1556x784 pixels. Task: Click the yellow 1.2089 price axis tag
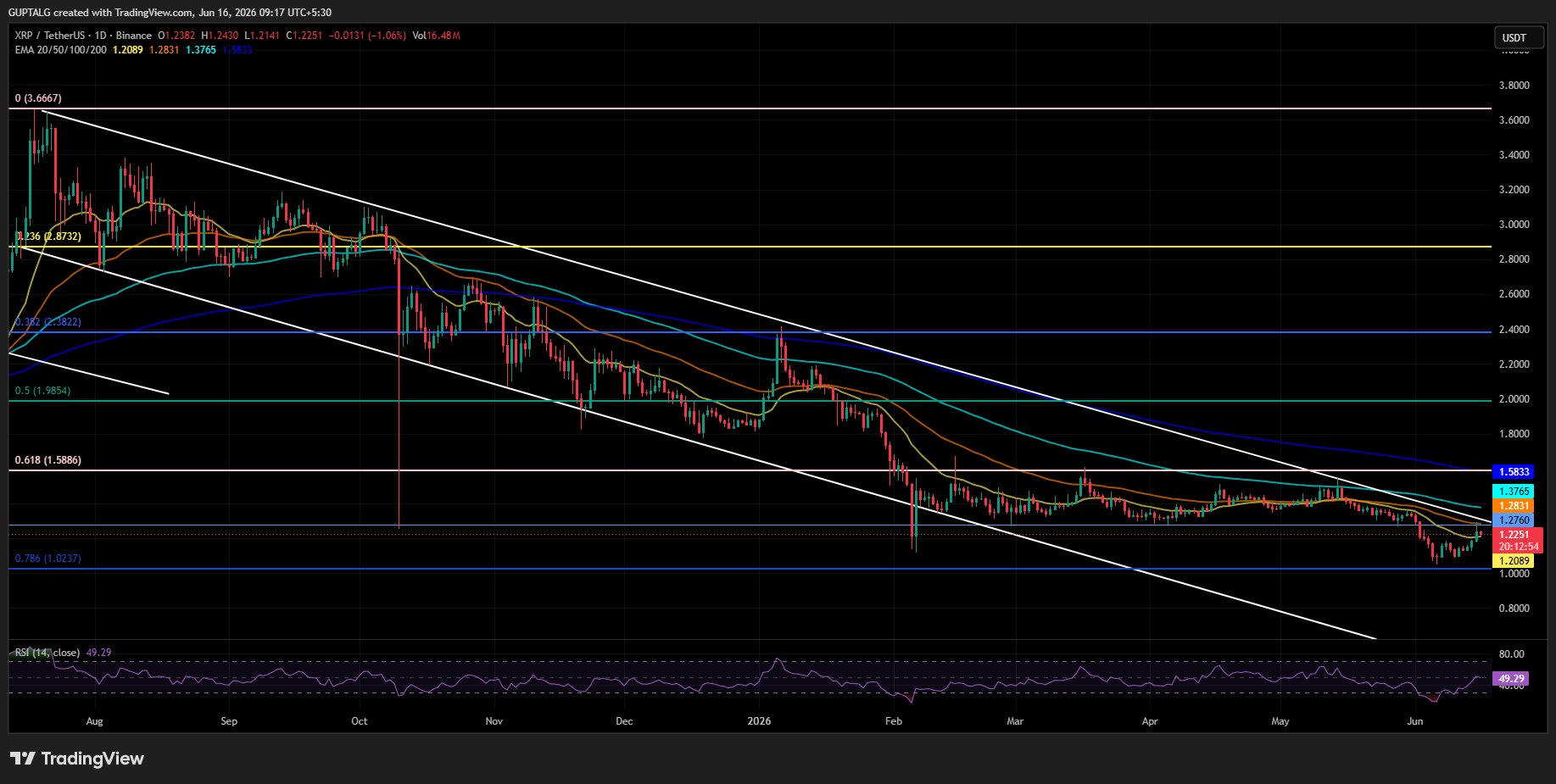(x=1514, y=561)
